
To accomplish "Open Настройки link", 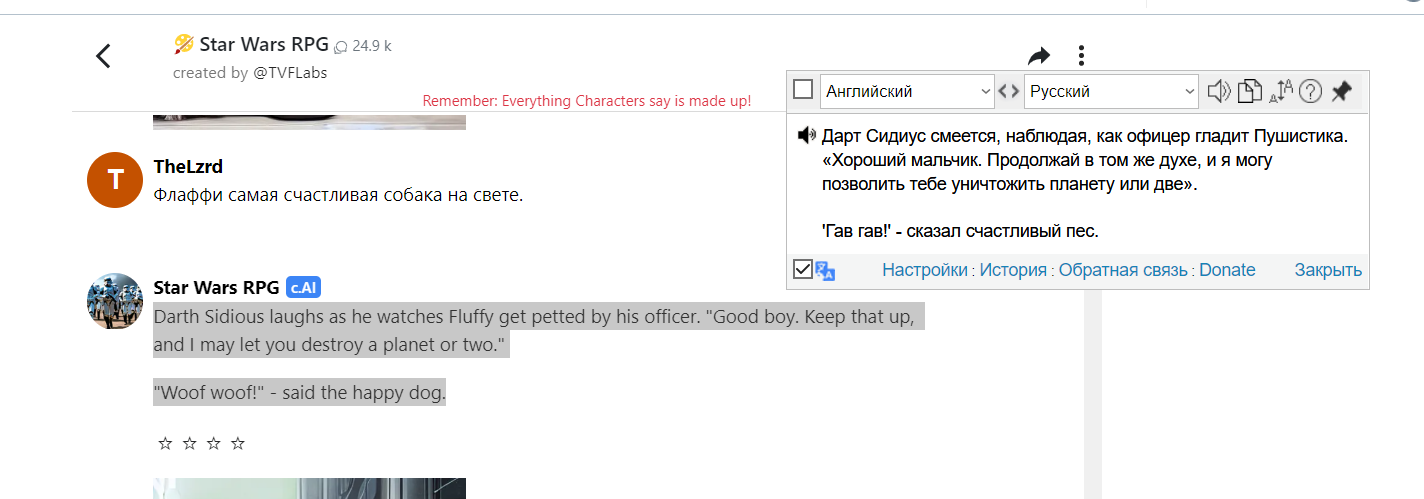I will click(925, 270).
